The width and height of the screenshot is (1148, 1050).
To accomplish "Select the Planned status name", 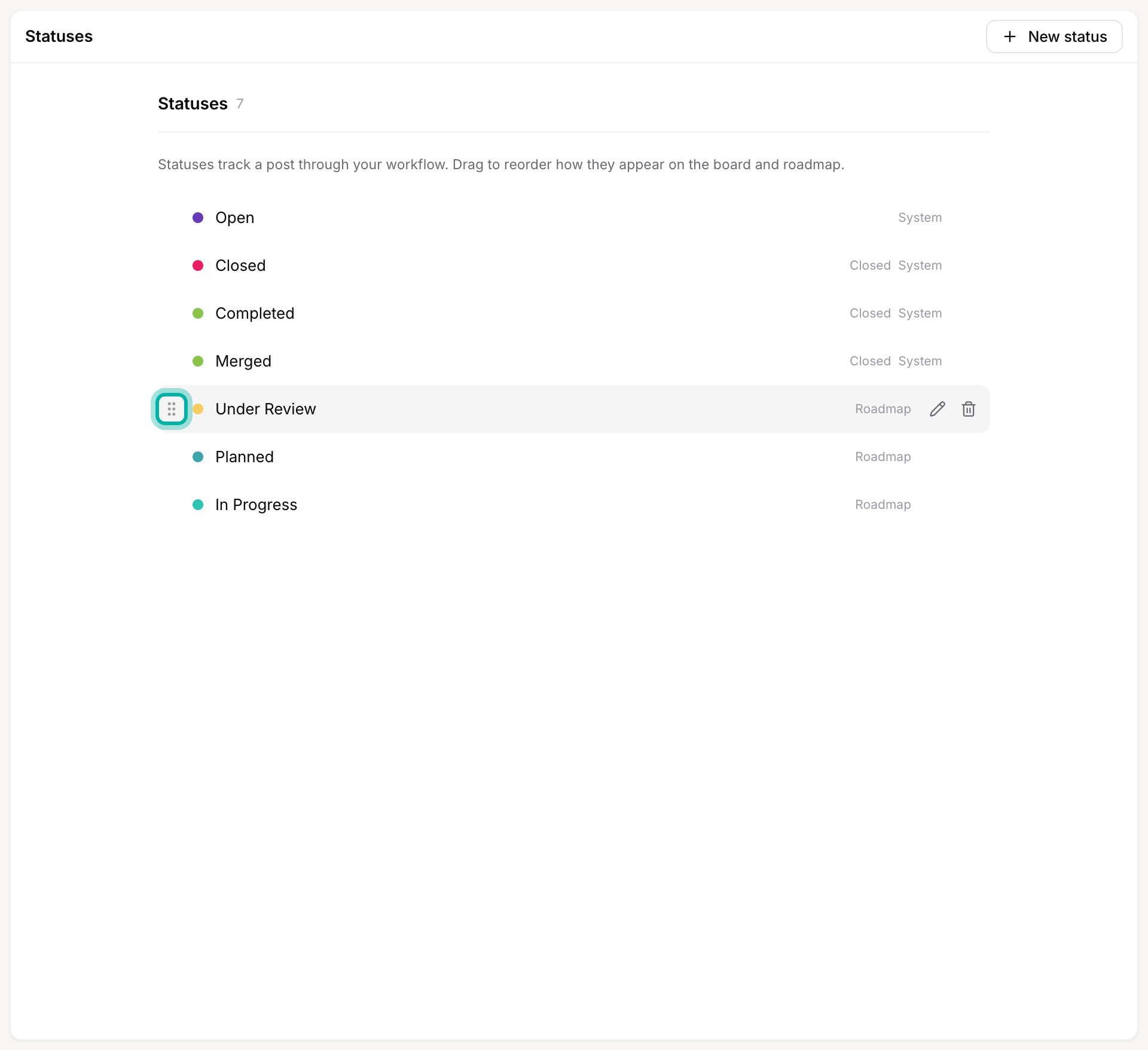I will tap(245, 457).
